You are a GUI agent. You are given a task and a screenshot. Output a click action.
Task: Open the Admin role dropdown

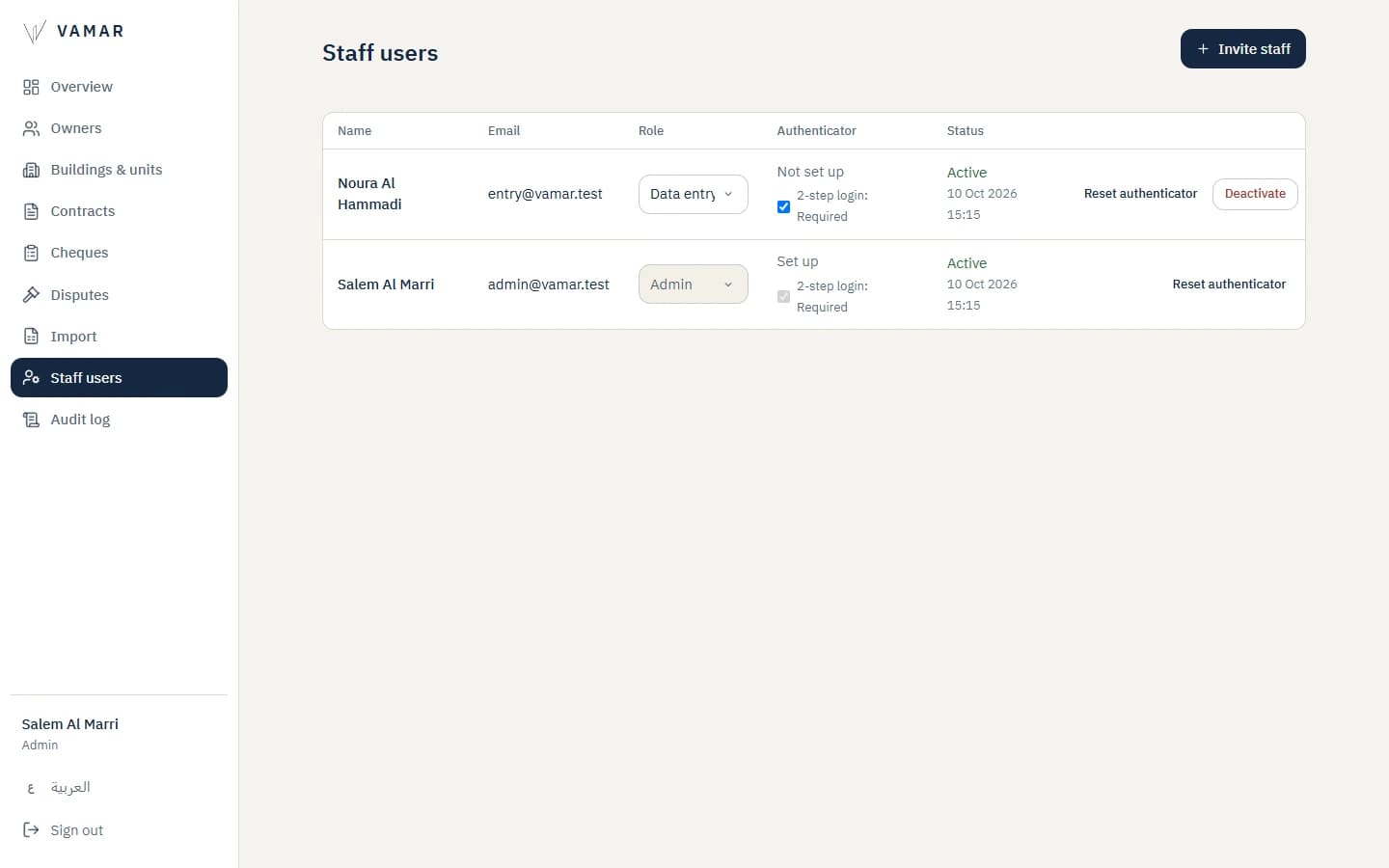[693, 285]
